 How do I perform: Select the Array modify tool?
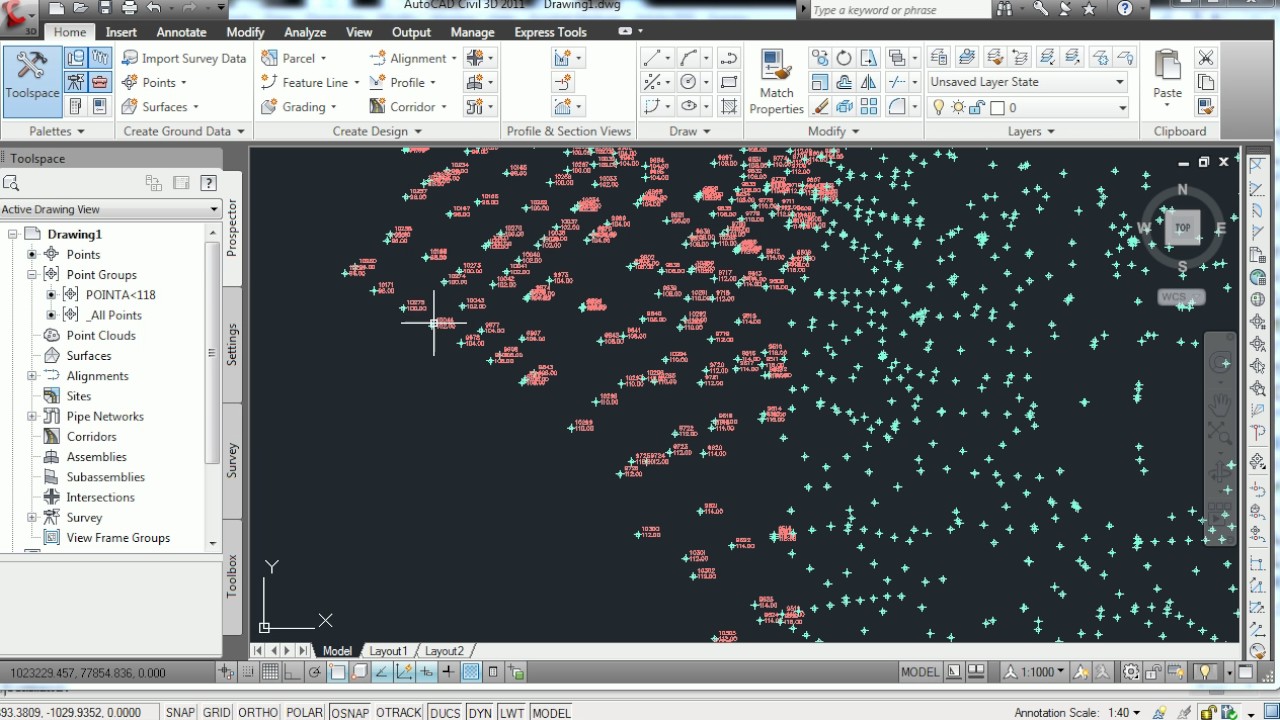tap(868, 106)
